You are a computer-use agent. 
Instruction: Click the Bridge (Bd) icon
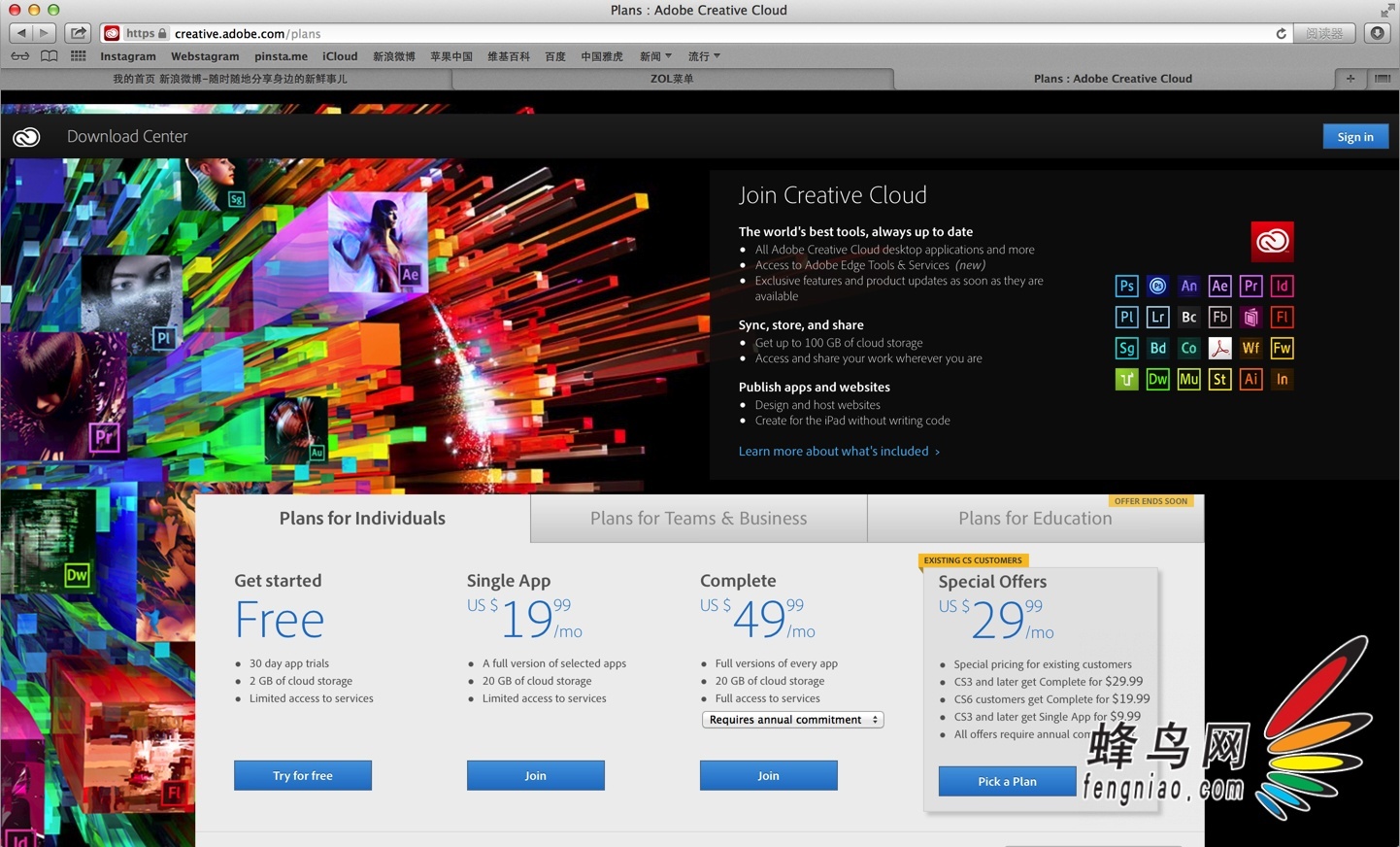(x=1157, y=348)
